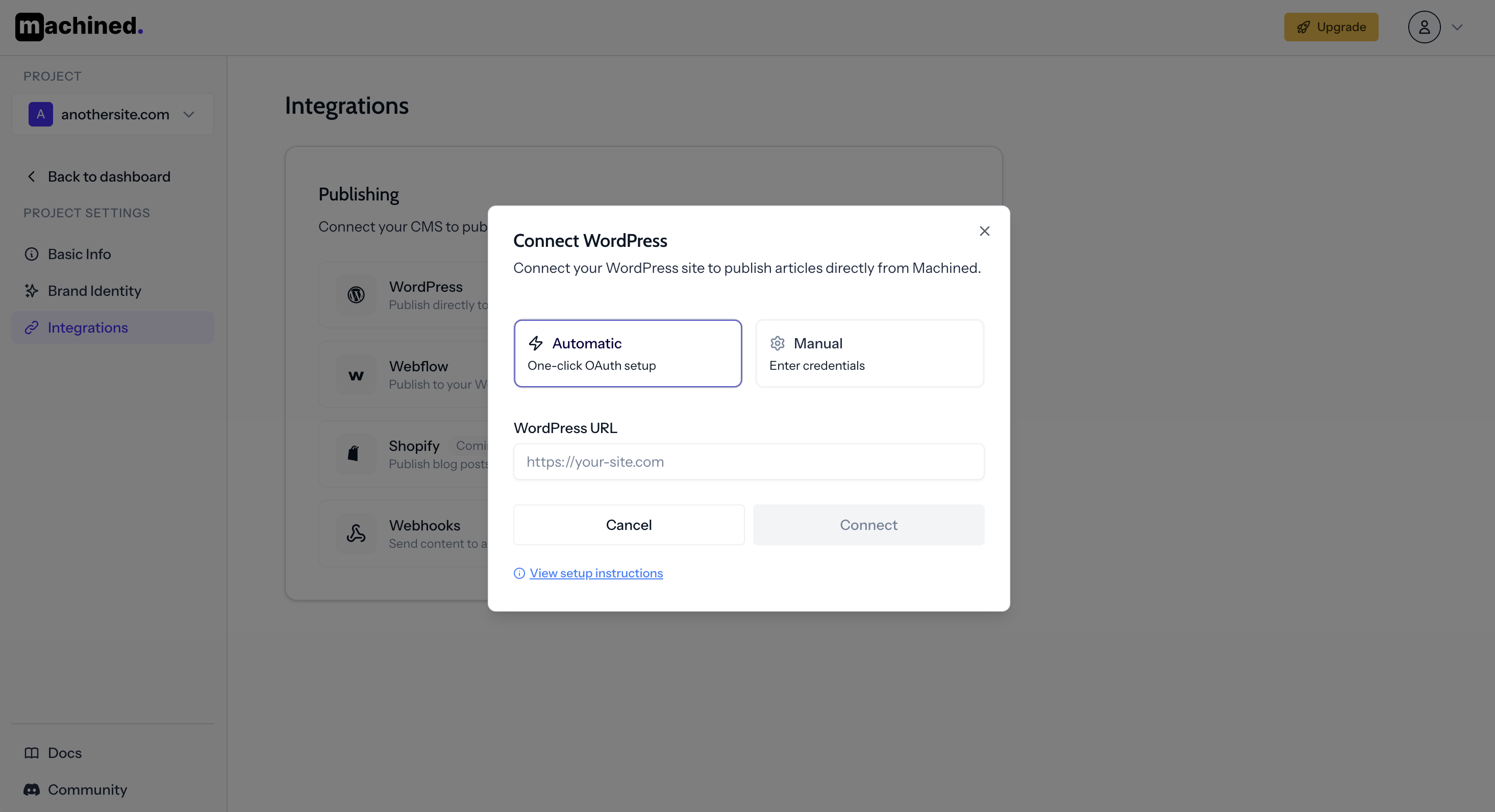The height and width of the screenshot is (812, 1495).
Task: Click the WordPress logo icon
Action: point(356,295)
